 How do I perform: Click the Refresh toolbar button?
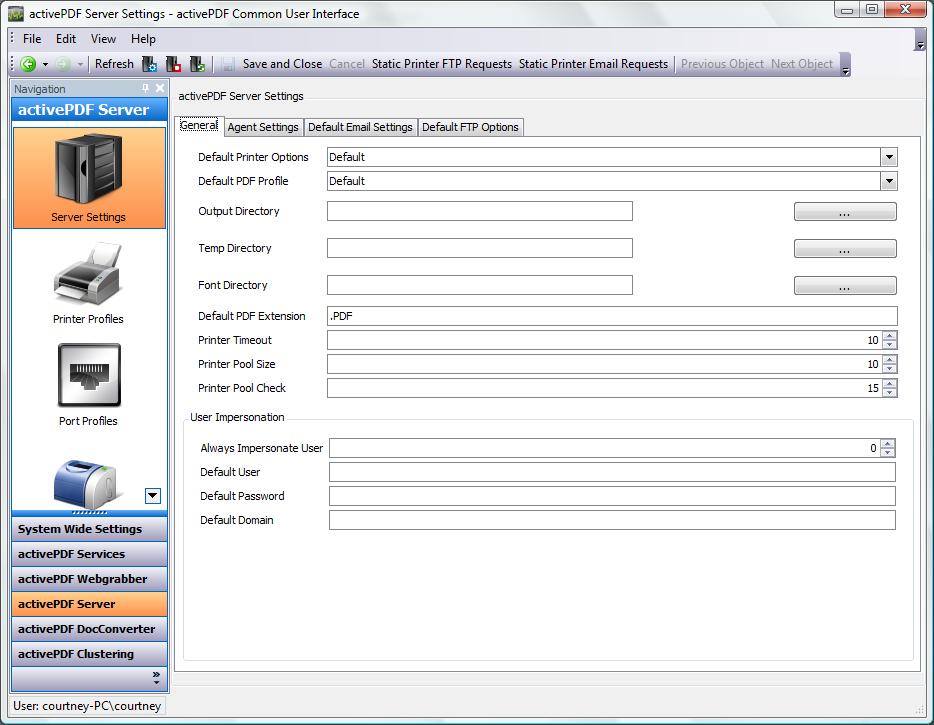coord(114,64)
